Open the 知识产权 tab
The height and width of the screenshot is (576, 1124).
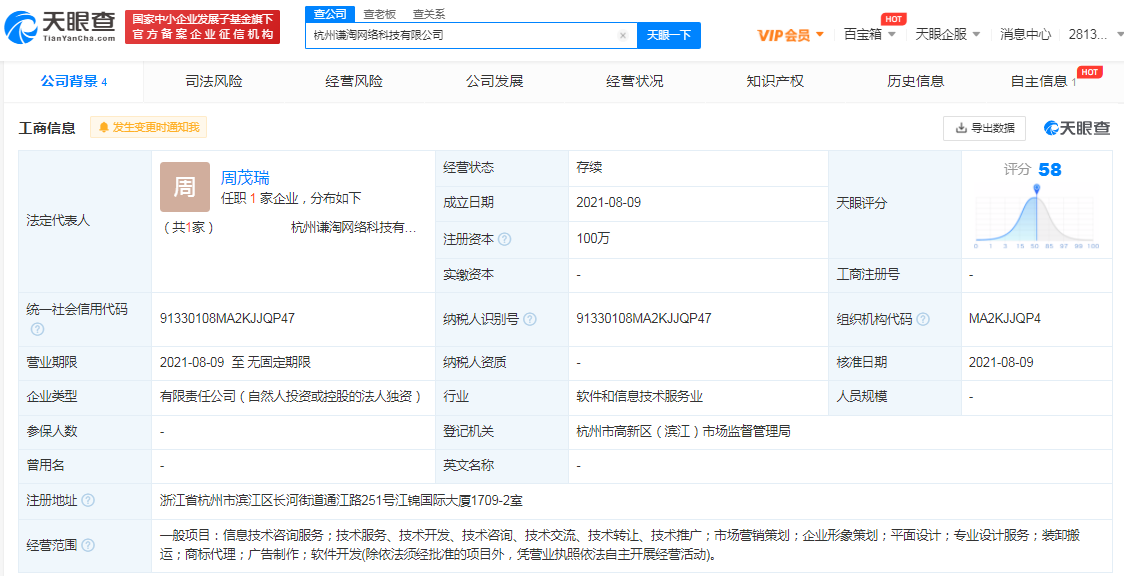pyautogui.click(x=775, y=81)
